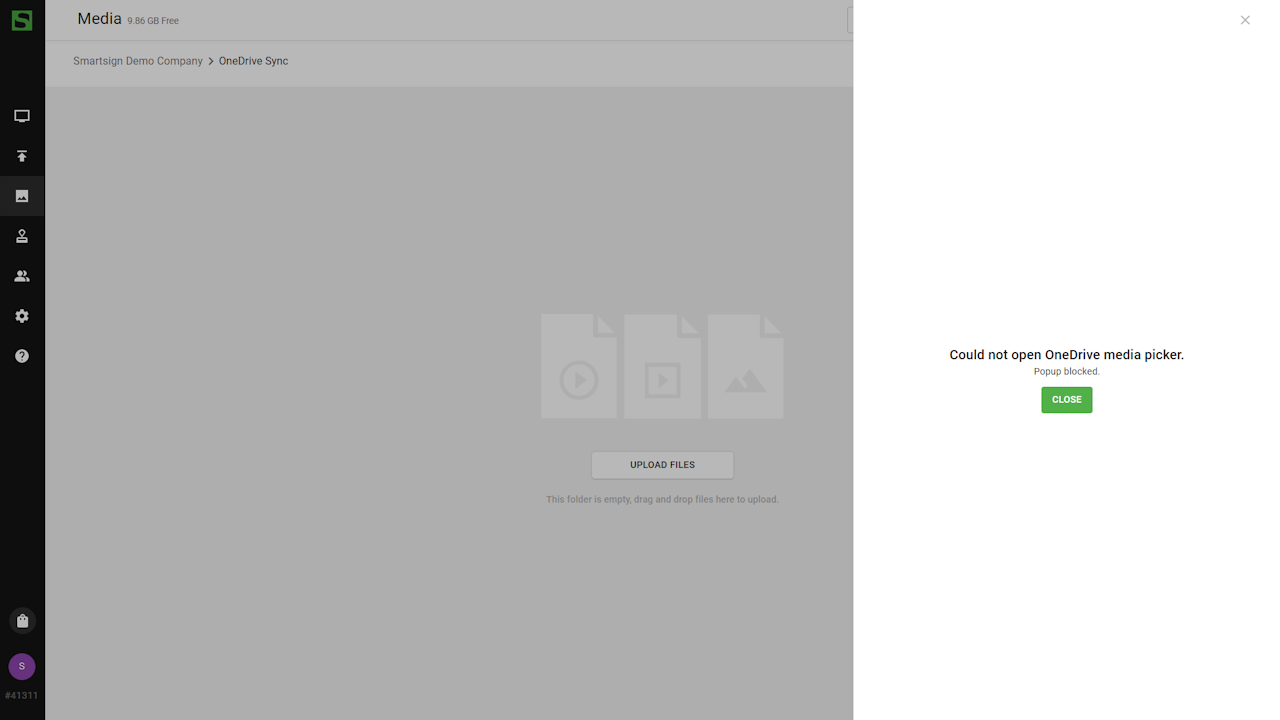Open the shopping bag marketplace icon
Screen dimensions: 1280x720
22,621
